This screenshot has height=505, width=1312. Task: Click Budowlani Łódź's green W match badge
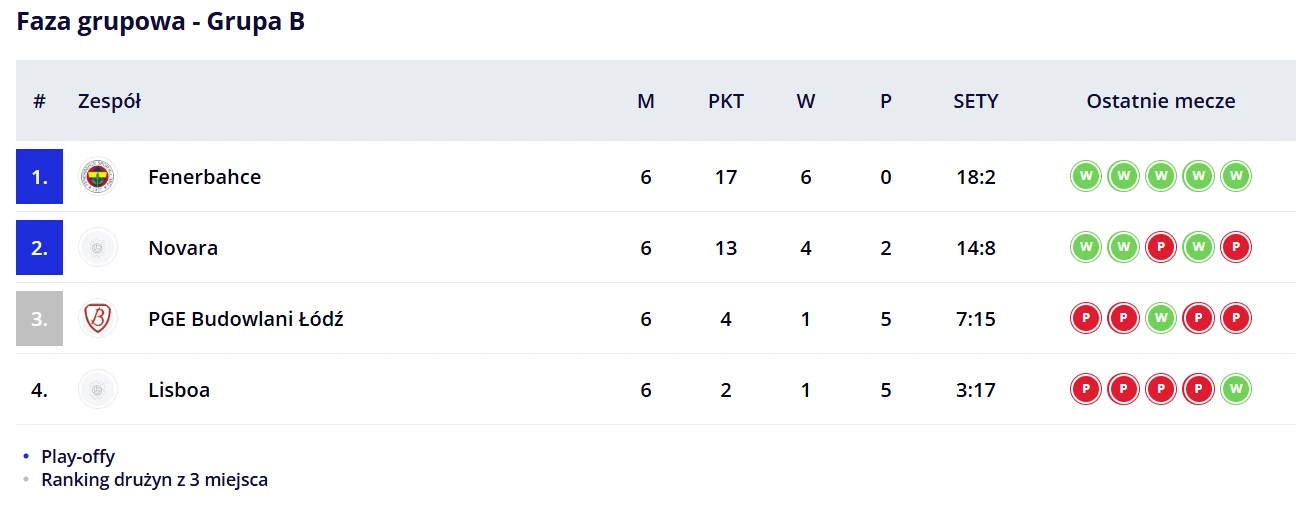pos(1161,319)
